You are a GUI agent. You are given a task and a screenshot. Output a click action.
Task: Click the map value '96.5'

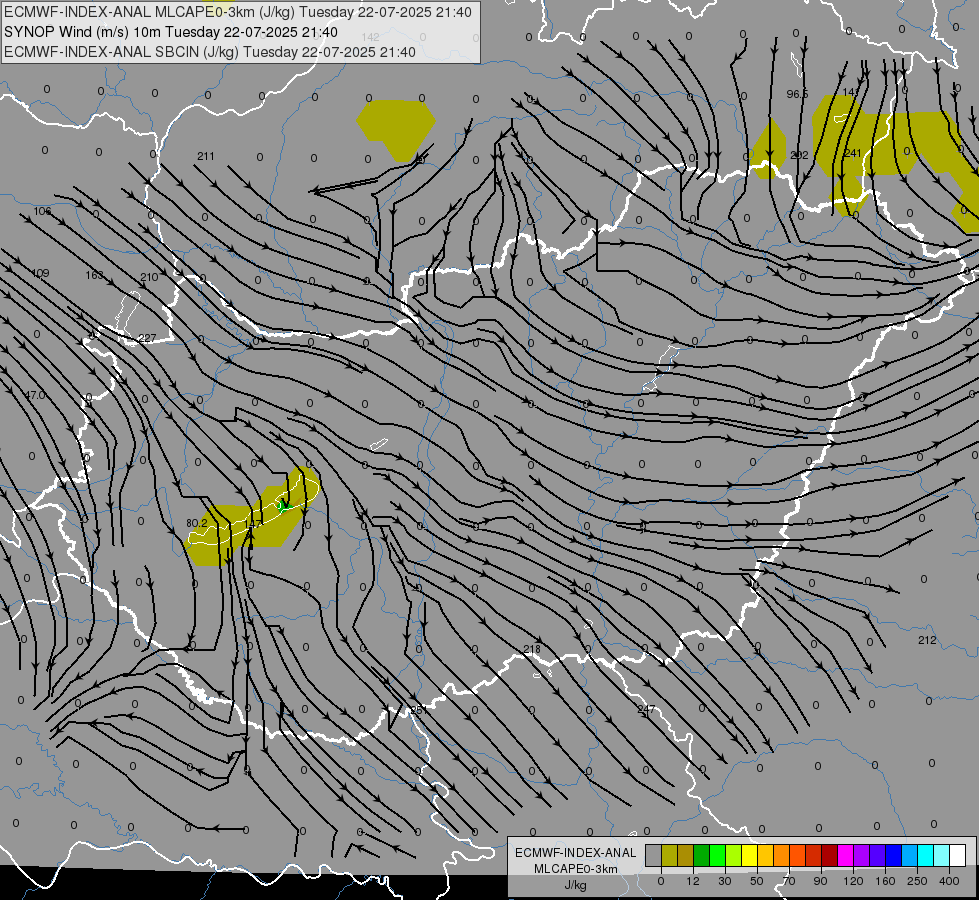797,94
